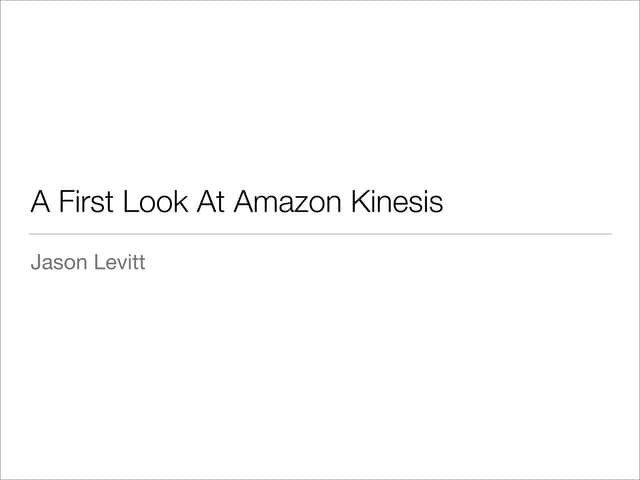Click the final "s" of Kinesis
The width and height of the screenshot is (640, 480).
pyautogui.click(x=436, y=203)
